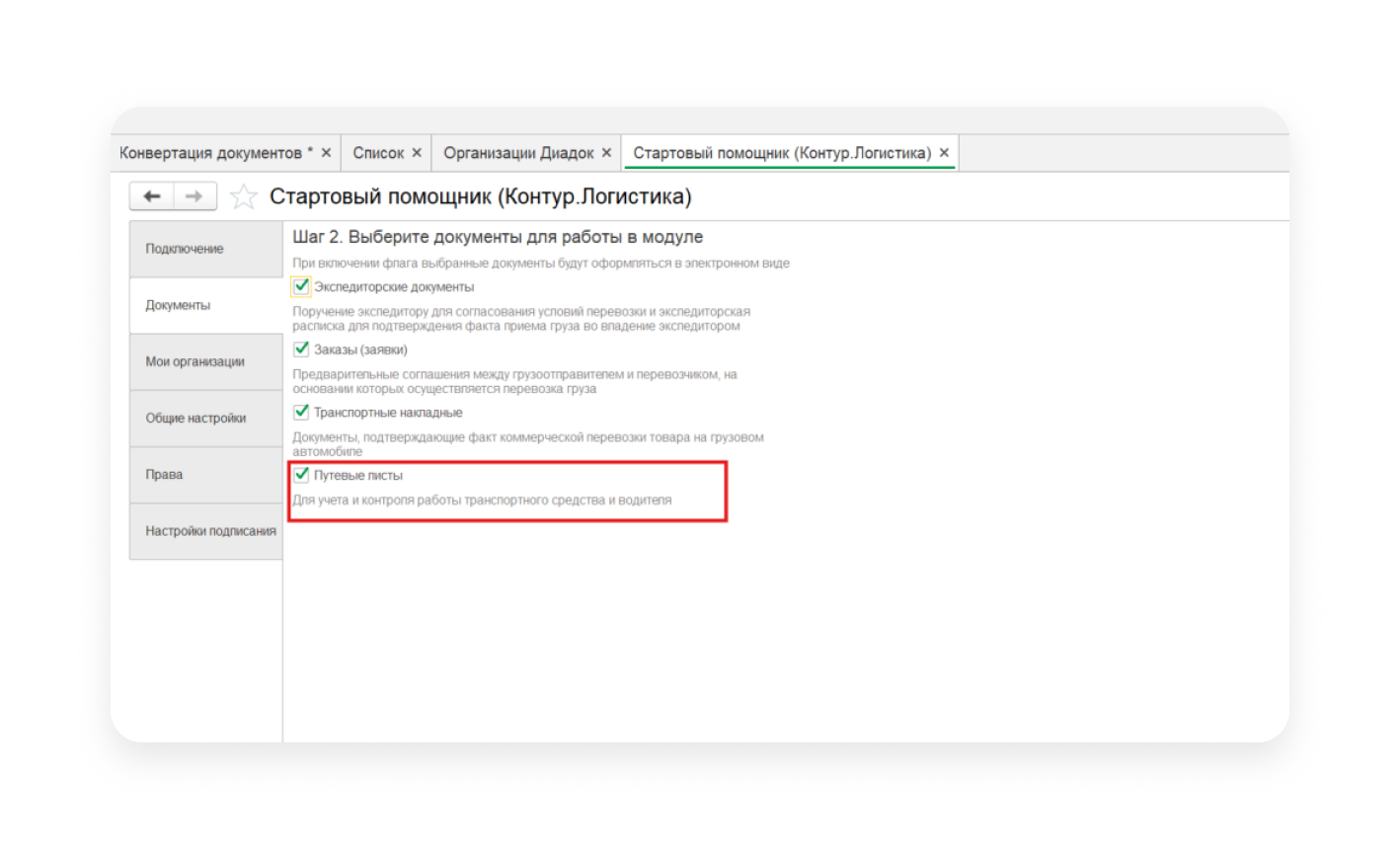
Task: Open the Права section
Action: click(205, 475)
